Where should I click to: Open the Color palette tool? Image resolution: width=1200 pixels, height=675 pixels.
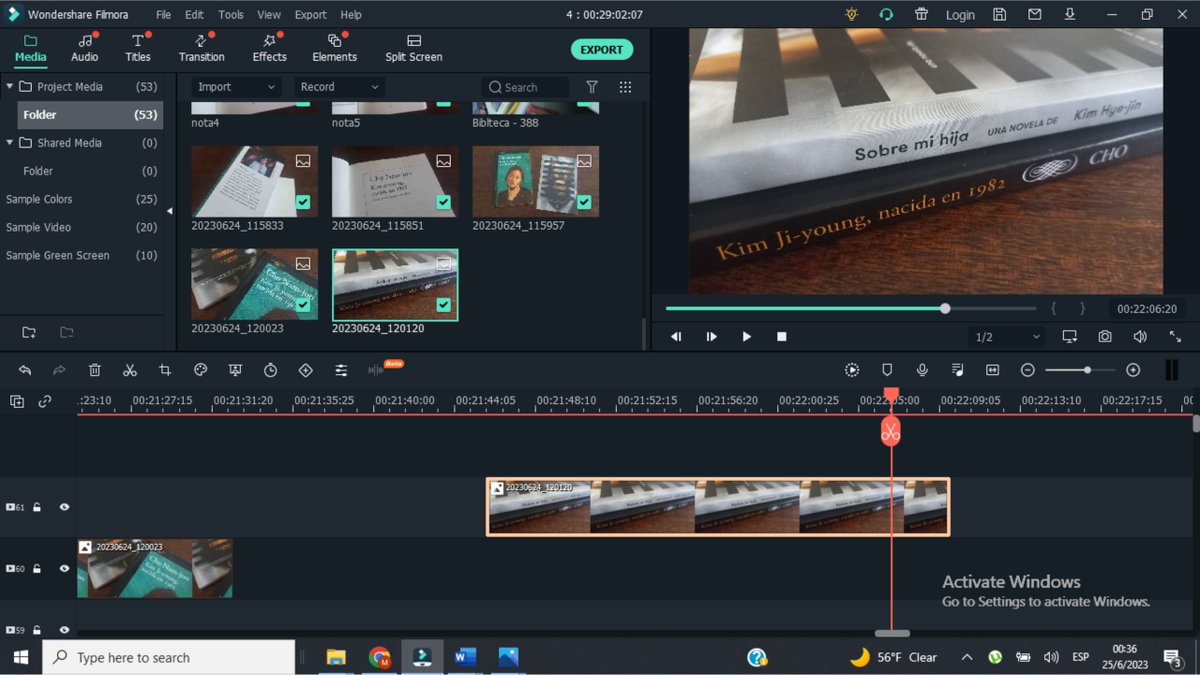(x=200, y=370)
